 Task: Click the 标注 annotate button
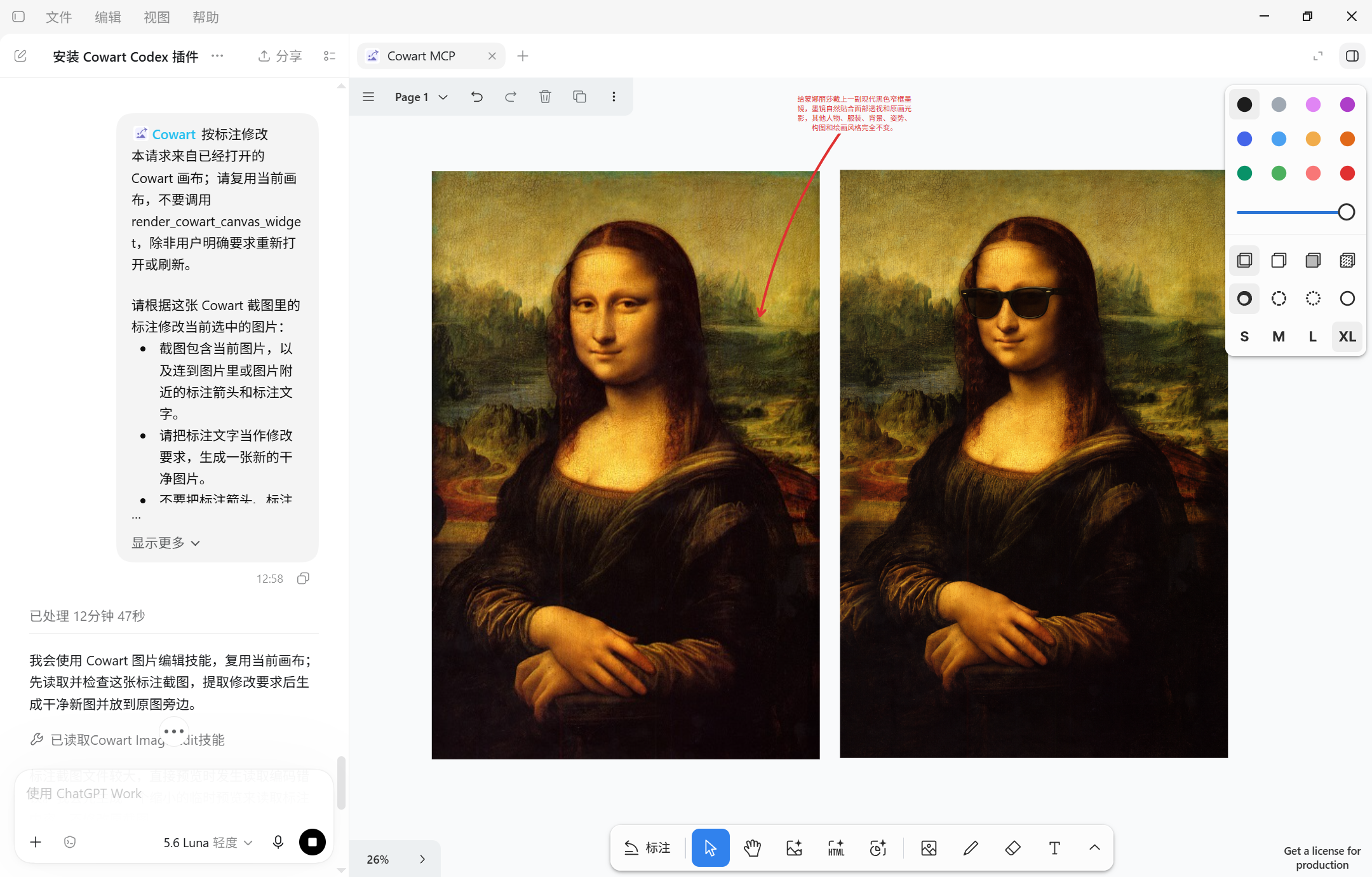click(647, 848)
